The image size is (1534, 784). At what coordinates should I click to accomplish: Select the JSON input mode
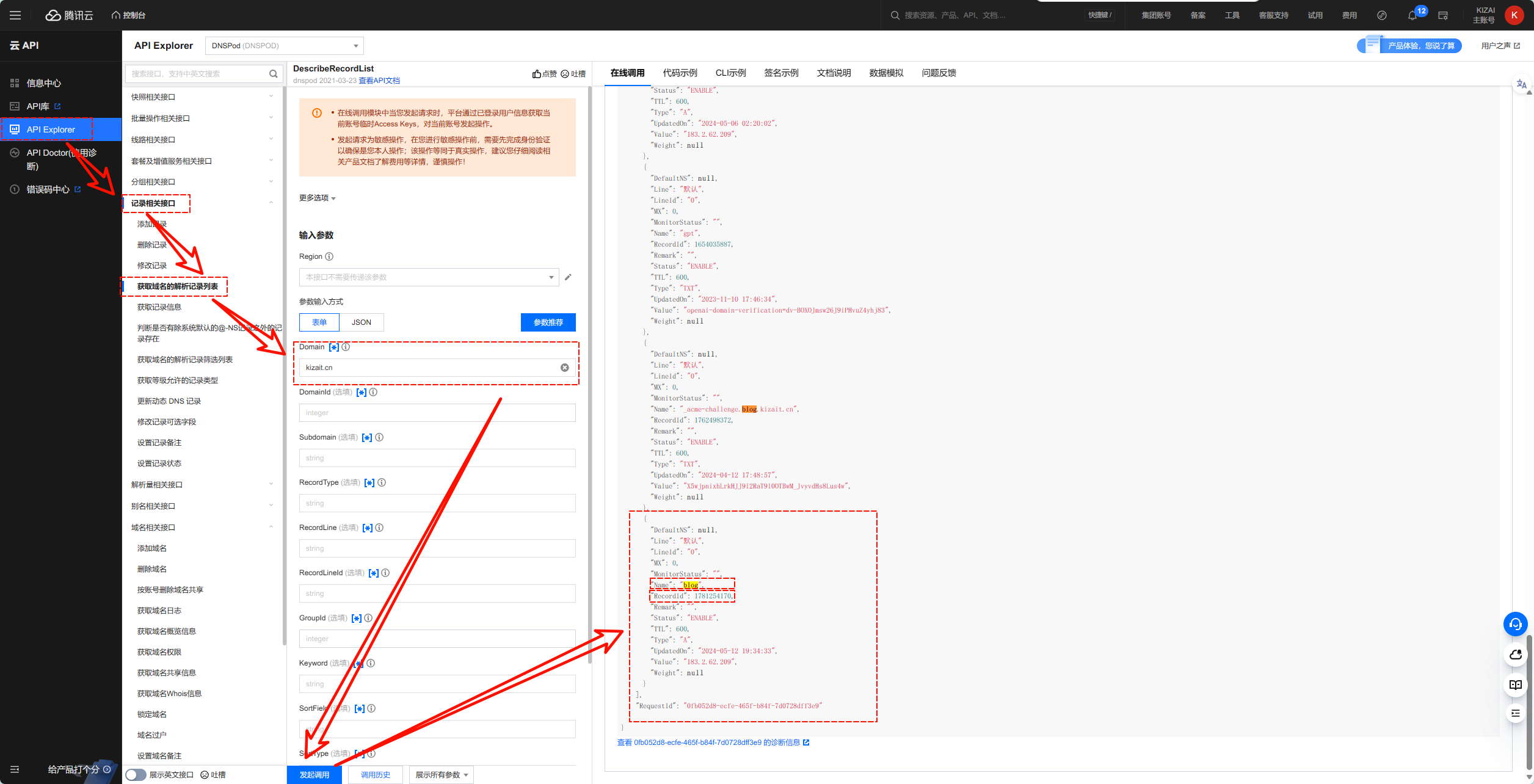point(362,322)
